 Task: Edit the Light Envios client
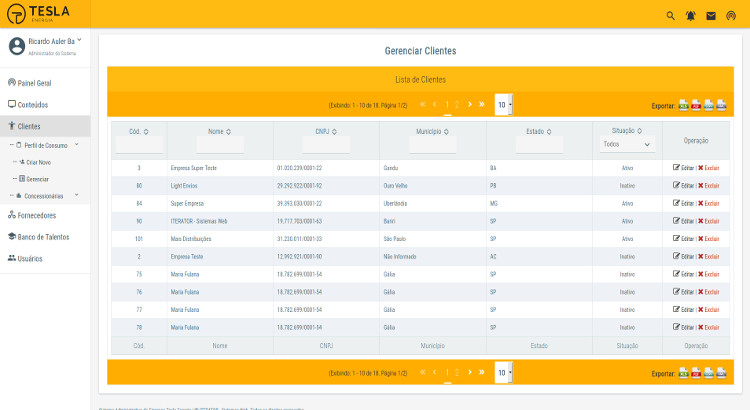click(x=683, y=186)
